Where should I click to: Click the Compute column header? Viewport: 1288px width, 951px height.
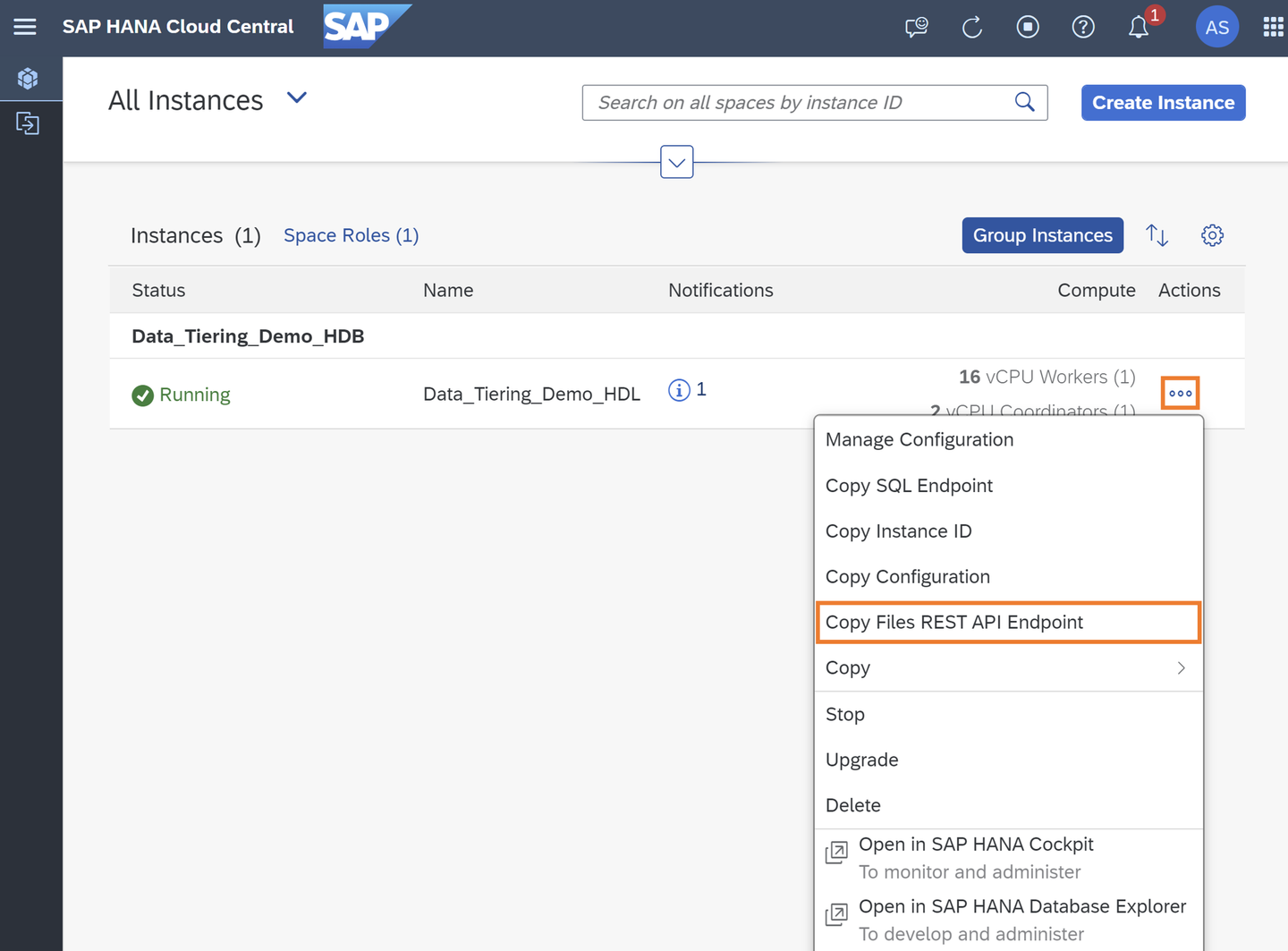coord(1097,290)
